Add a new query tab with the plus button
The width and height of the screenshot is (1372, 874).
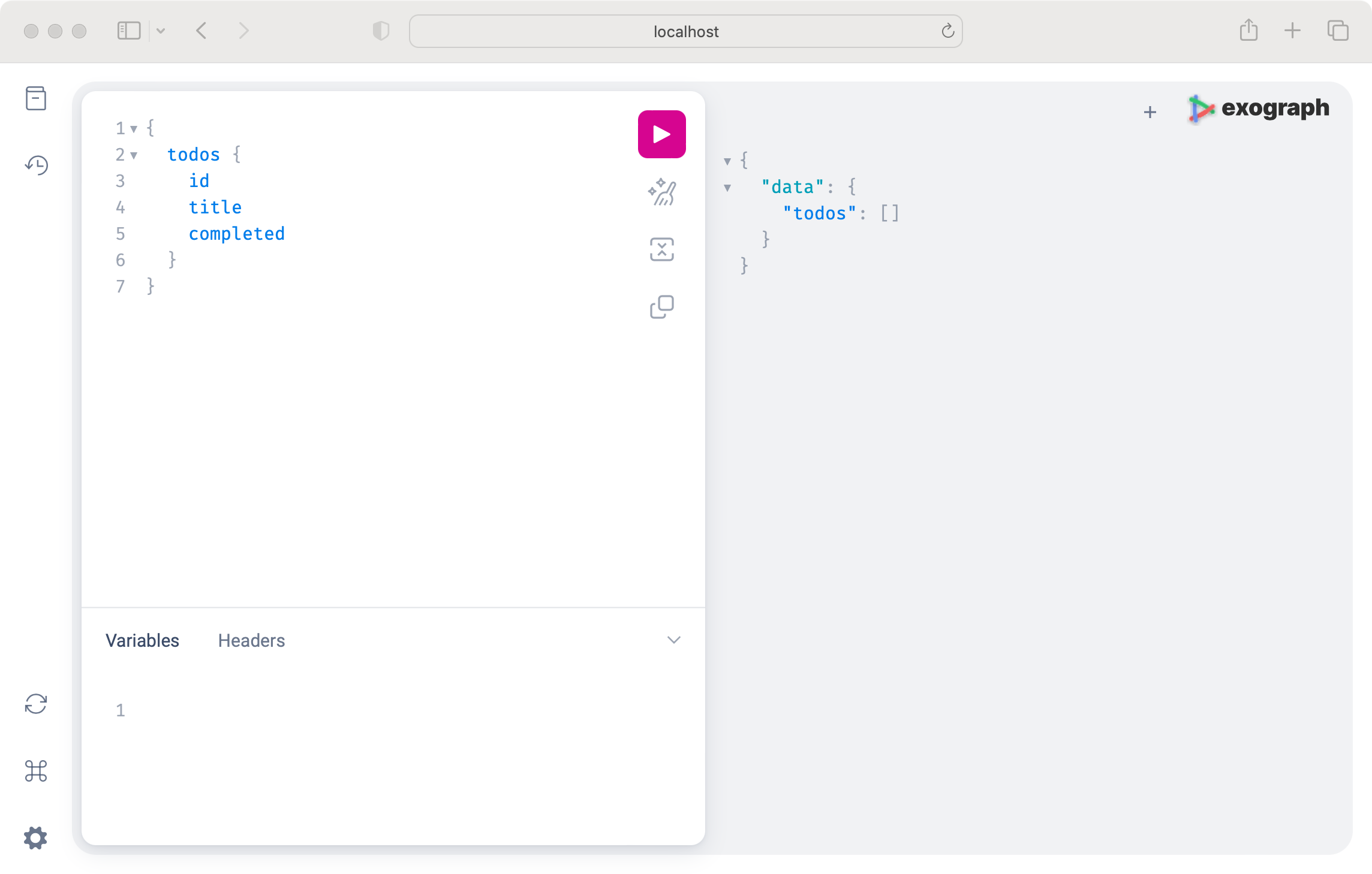(x=1151, y=111)
